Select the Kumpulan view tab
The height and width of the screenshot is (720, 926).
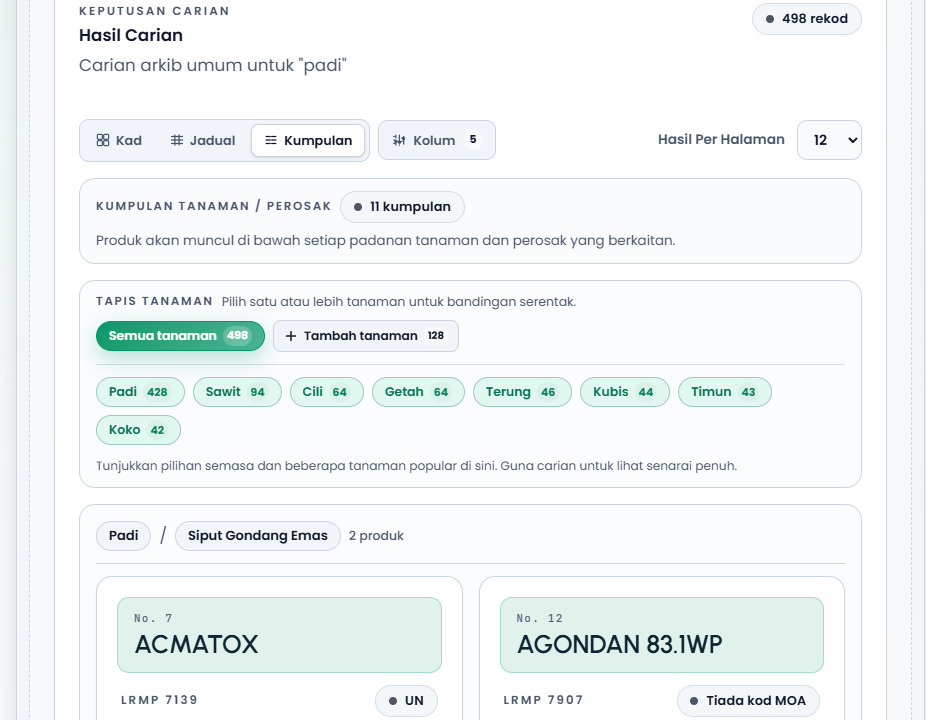[x=308, y=140]
